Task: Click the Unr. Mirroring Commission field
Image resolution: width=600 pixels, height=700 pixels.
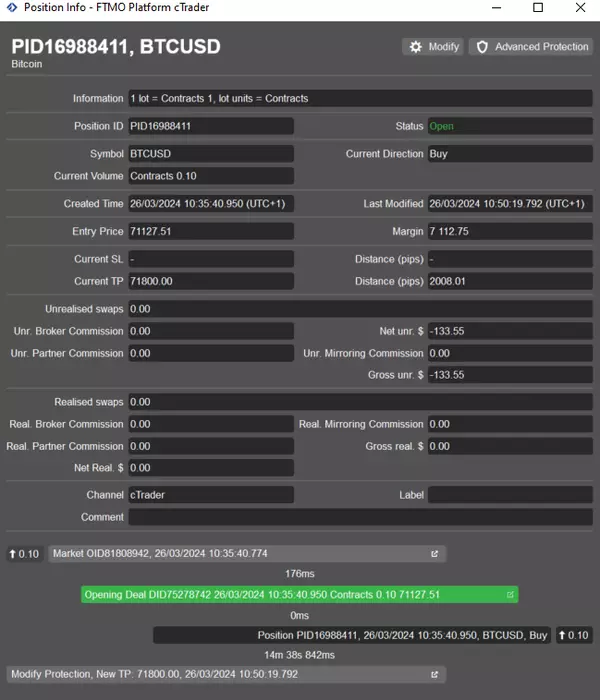Action: point(510,353)
